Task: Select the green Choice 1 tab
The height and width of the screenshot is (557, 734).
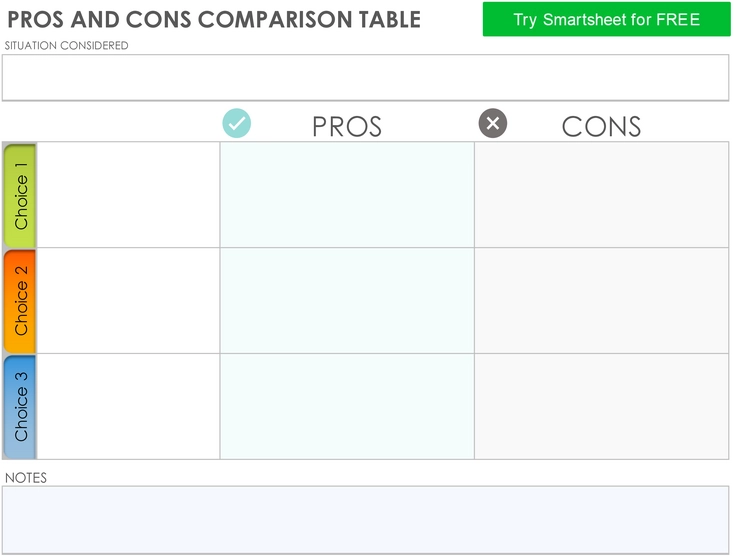Action: click(x=20, y=195)
